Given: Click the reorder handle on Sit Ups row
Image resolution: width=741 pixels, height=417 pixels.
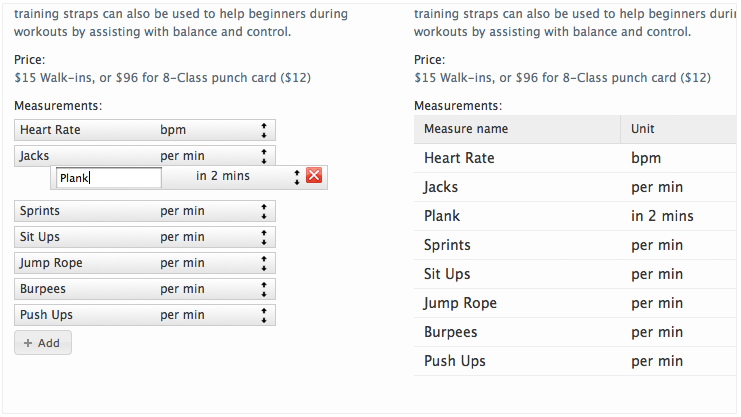Looking at the screenshot, I should tap(264, 237).
